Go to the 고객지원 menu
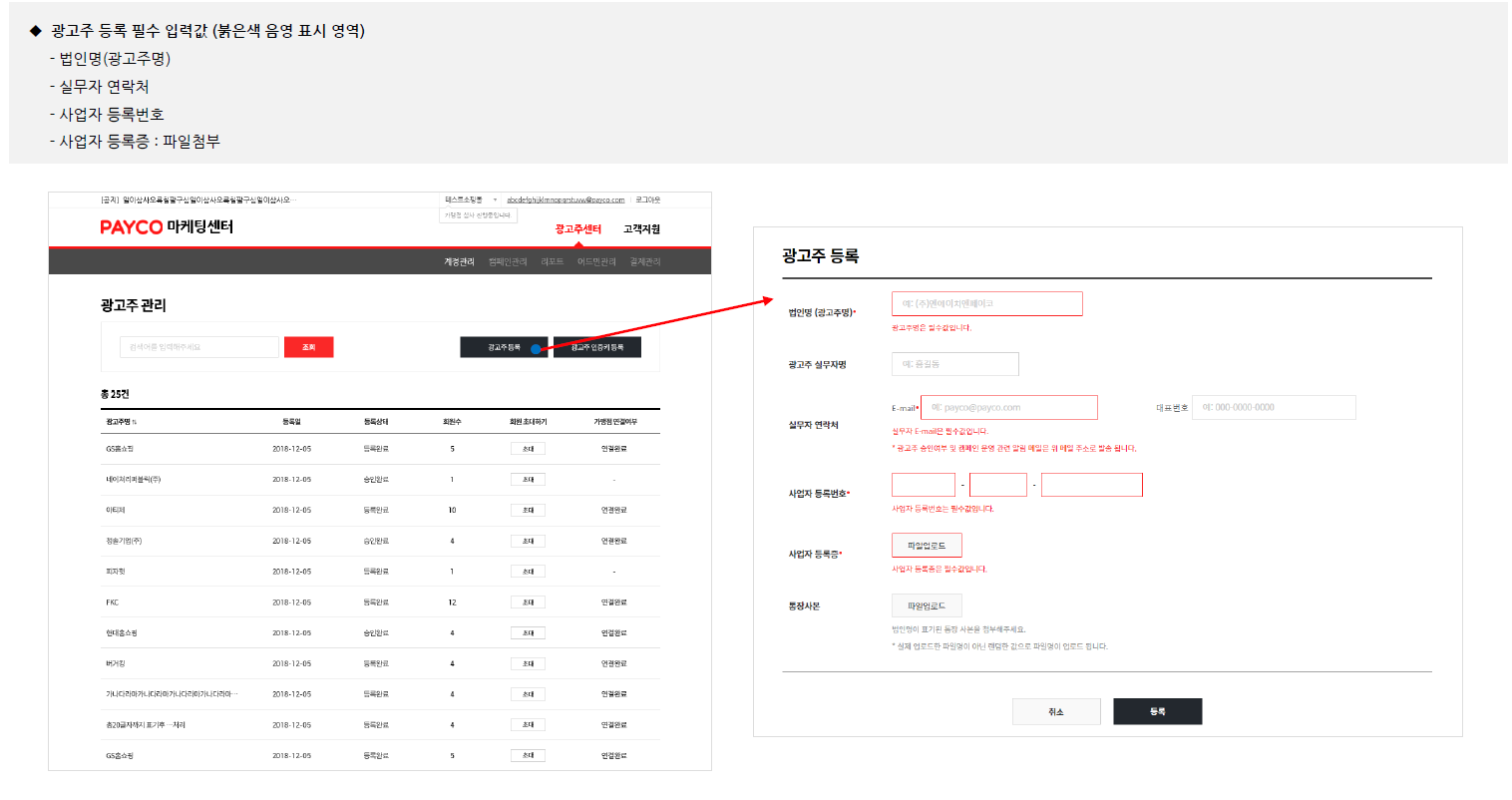The height and width of the screenshot is (800, 1512). pyautogui.click(x=641, y=229)
